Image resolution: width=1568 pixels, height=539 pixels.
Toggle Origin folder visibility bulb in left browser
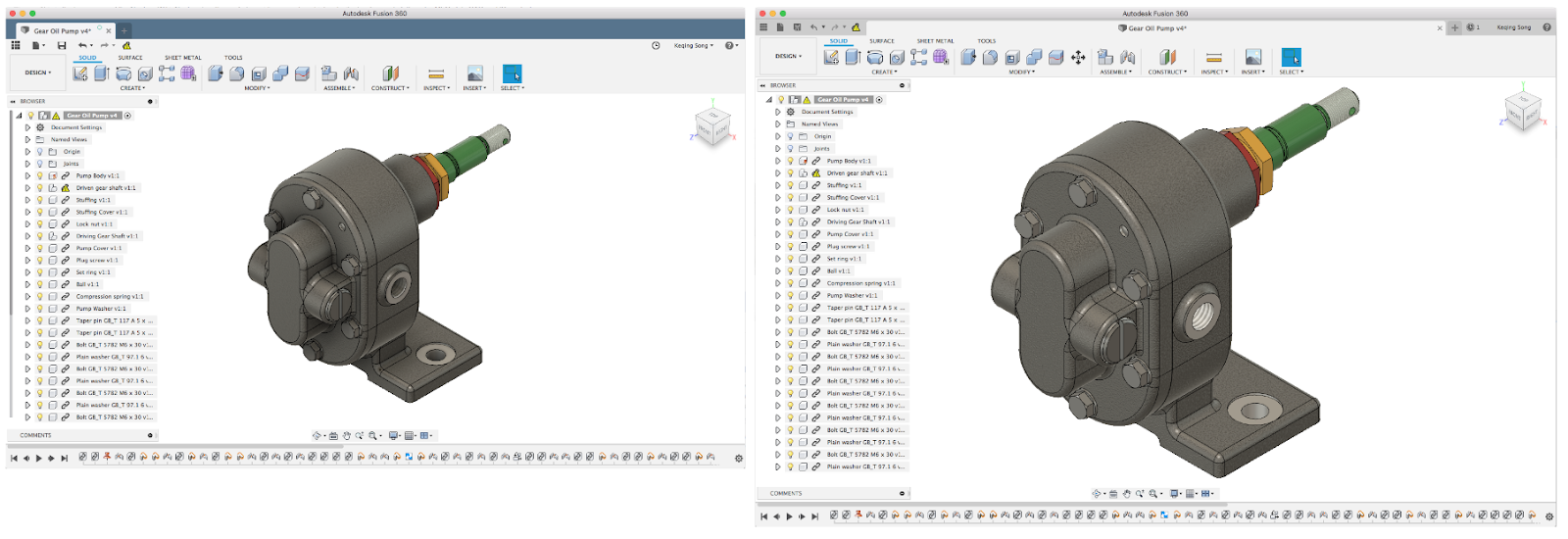[x=40, y=152]
